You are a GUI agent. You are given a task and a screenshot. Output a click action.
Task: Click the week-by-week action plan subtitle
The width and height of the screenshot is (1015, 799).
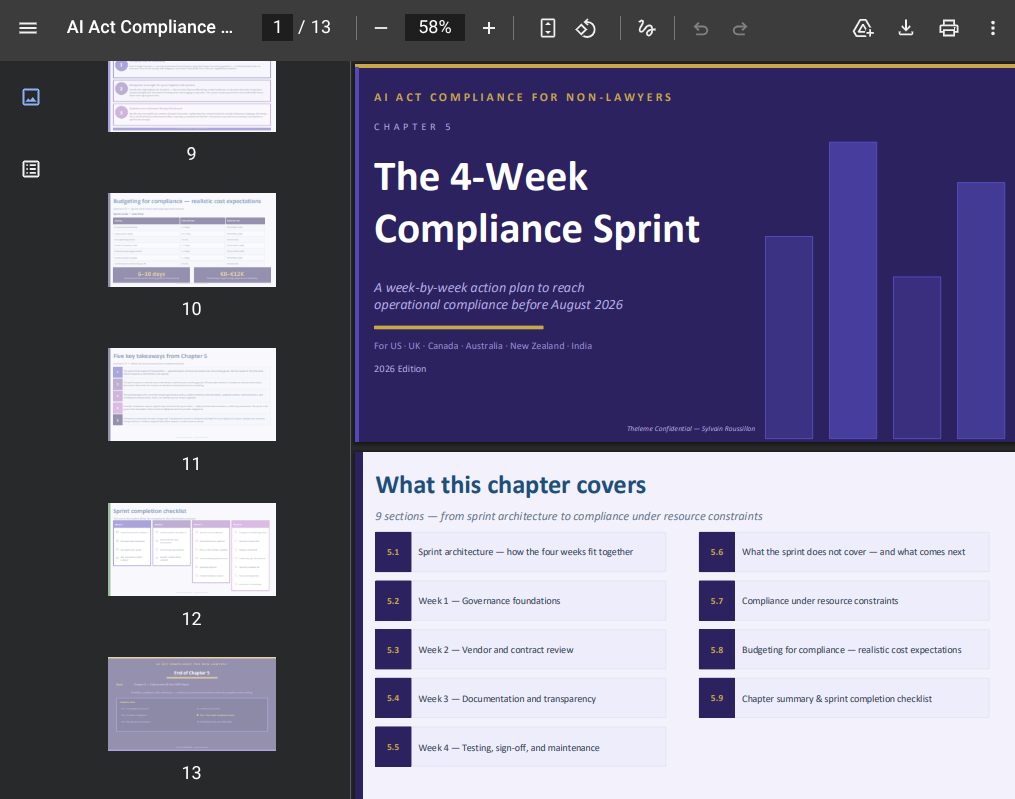click(x=498, y=296)
